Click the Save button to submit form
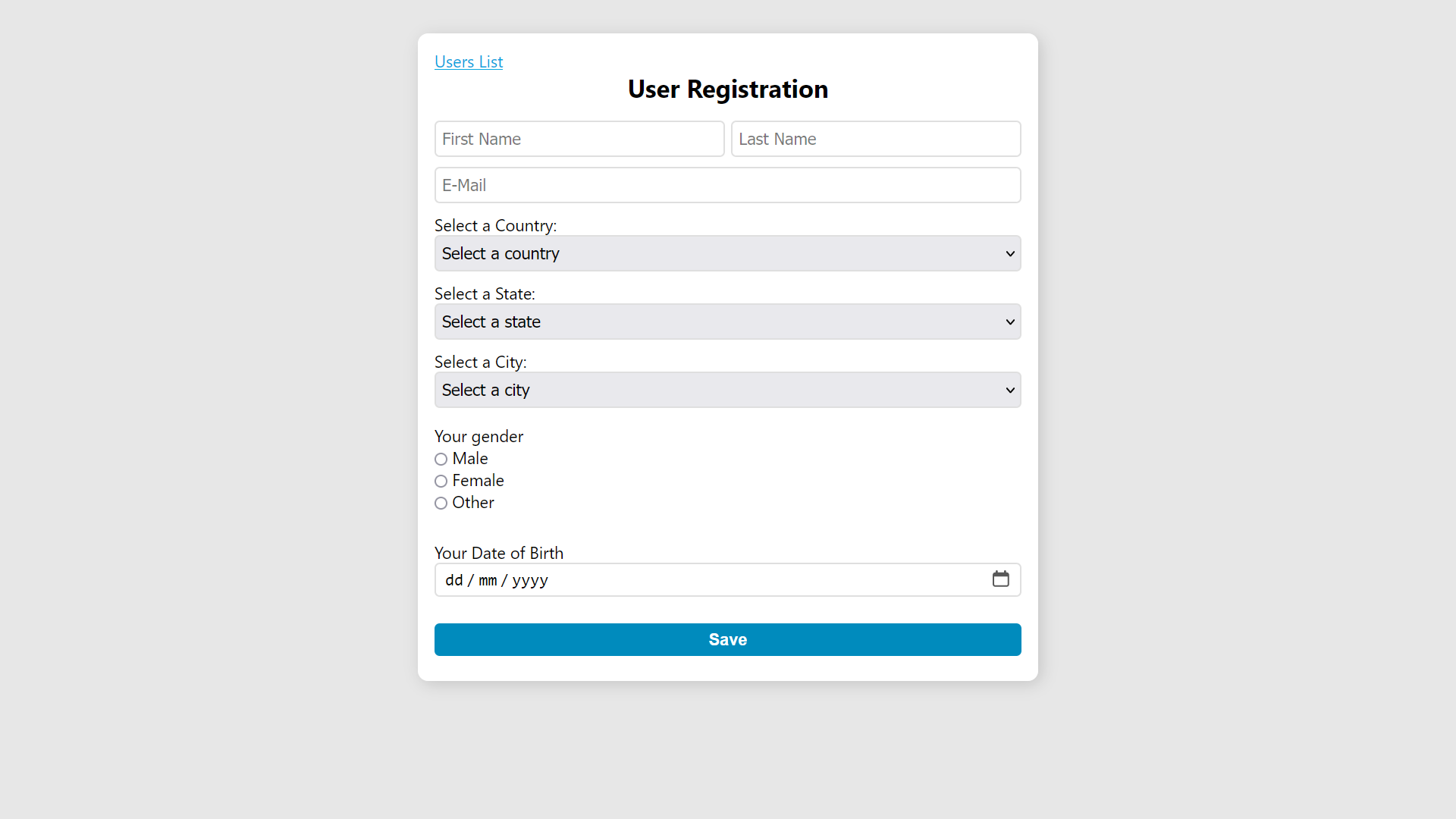Screen dimensions: 1456x819 [x=728, y=639]
